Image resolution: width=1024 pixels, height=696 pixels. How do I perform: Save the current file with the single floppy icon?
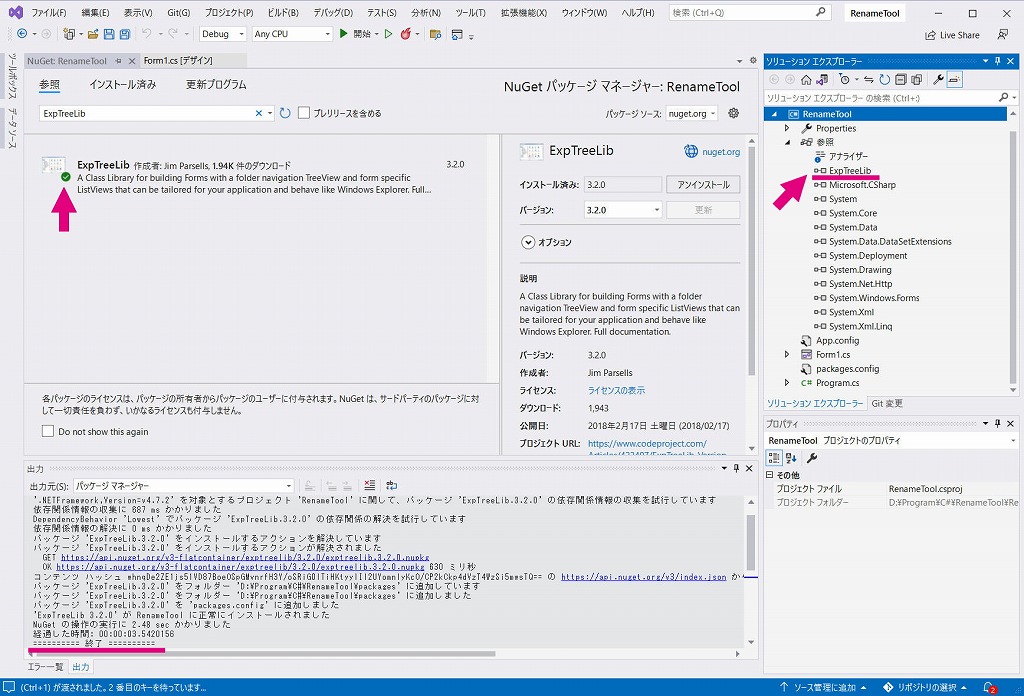point(109,34)
